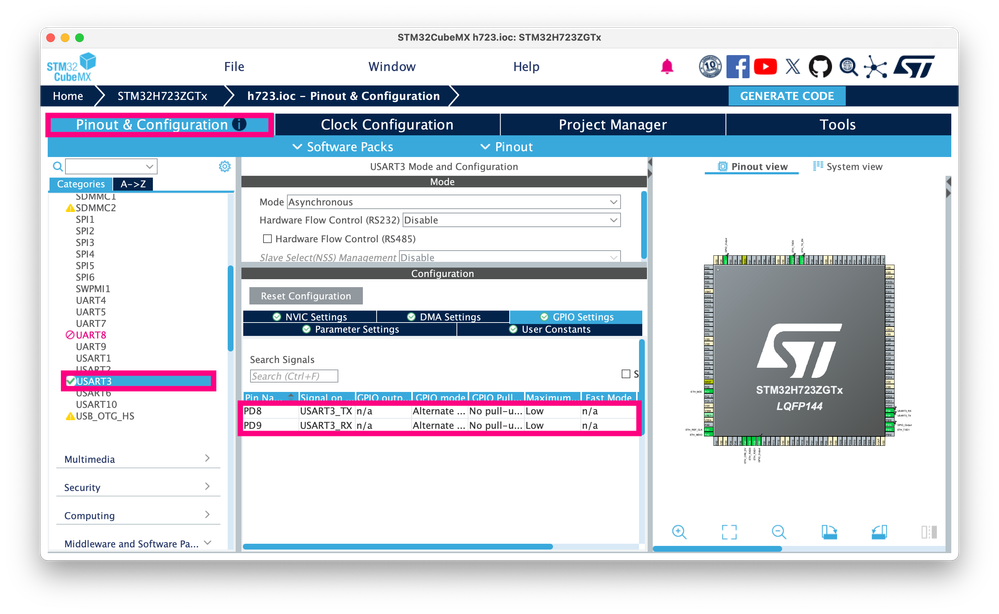Viewport: 999px width, 614px height.
Task: Rotate the chip view clockwise
Action: coord(829,532)
